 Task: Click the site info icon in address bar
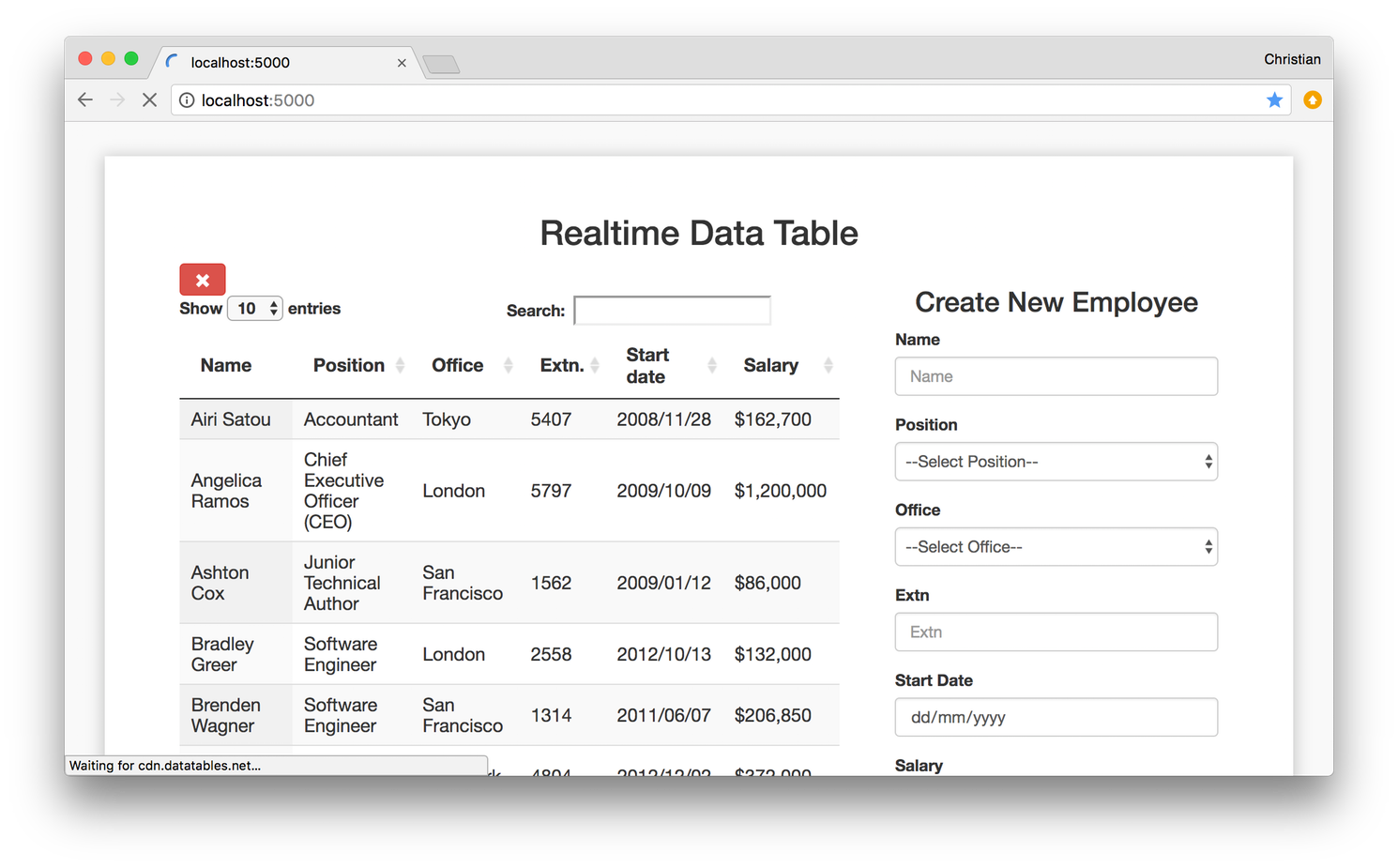pyautogui.click(x=187, y=100)
